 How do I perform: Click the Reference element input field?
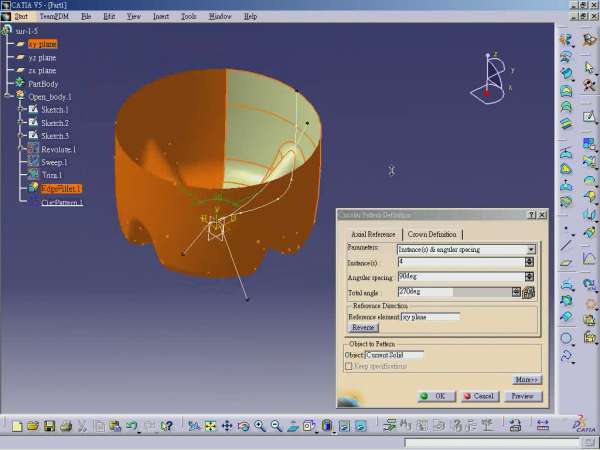430,316
